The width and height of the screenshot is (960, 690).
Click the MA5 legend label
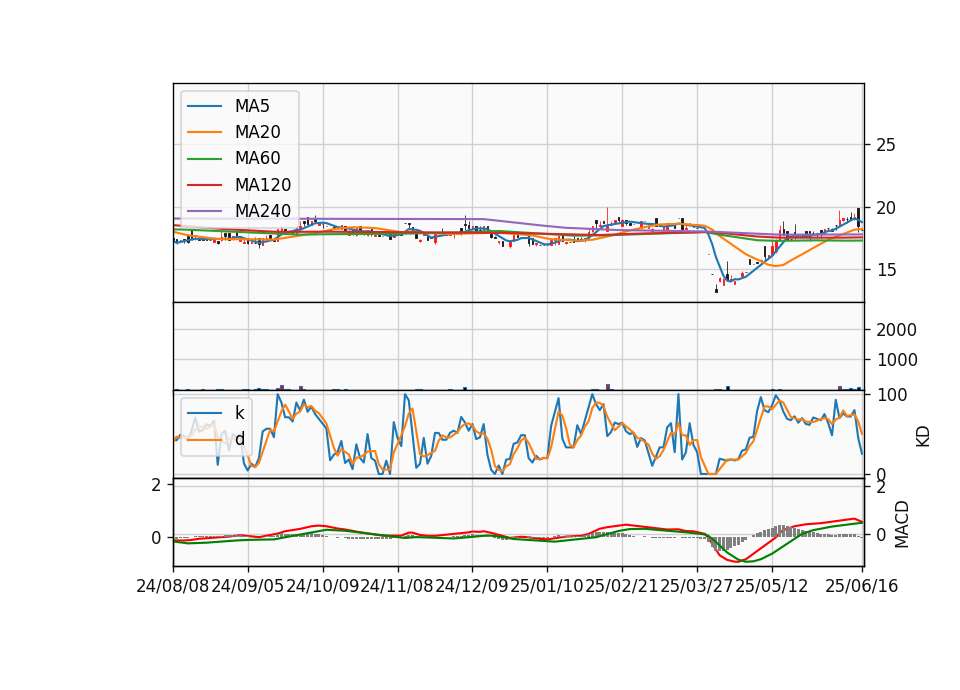pos(252,106)
